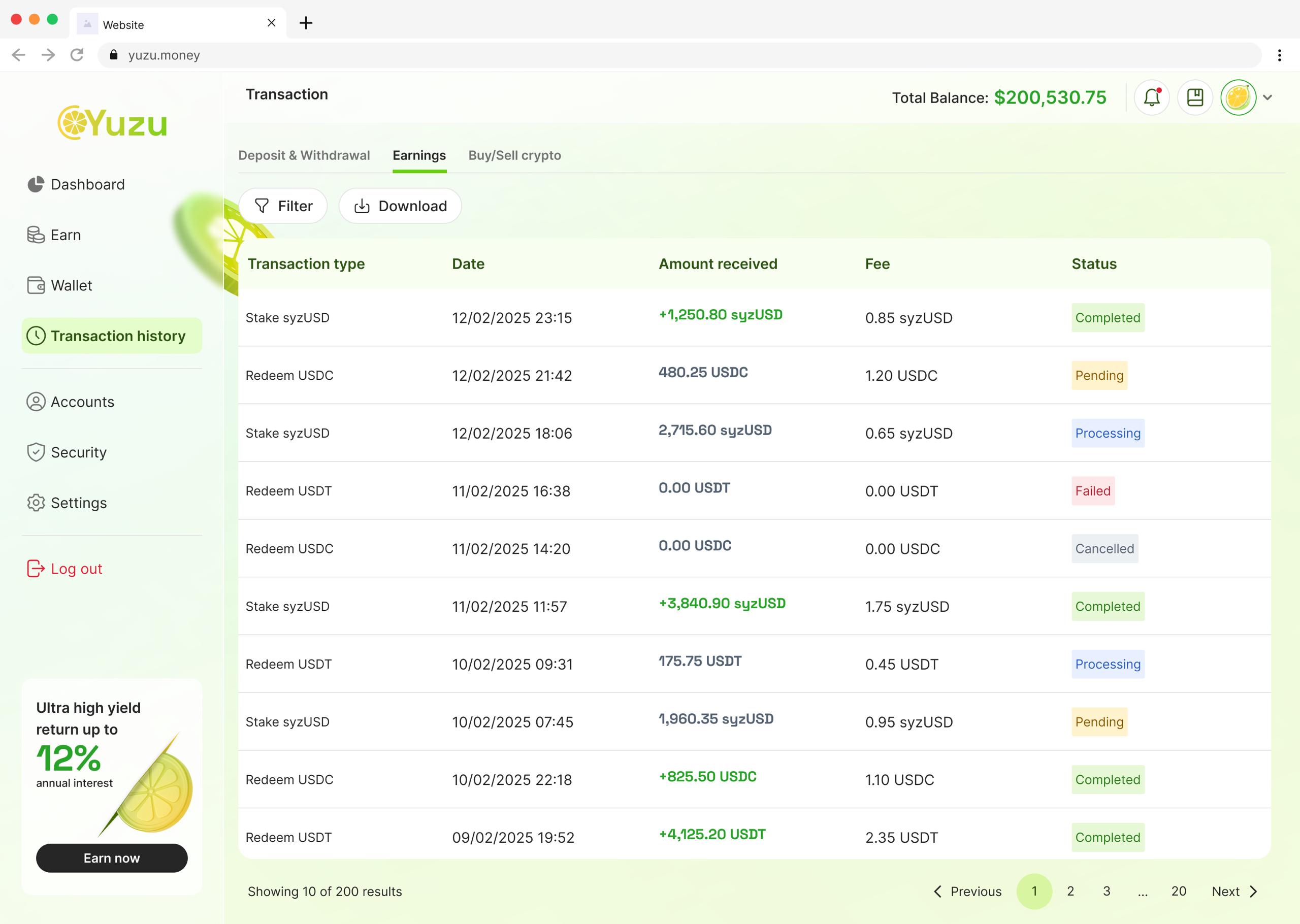This screenshot has height=924, width=1300.
Task: Close the Website browser tab
Action: tap(271, 23)
